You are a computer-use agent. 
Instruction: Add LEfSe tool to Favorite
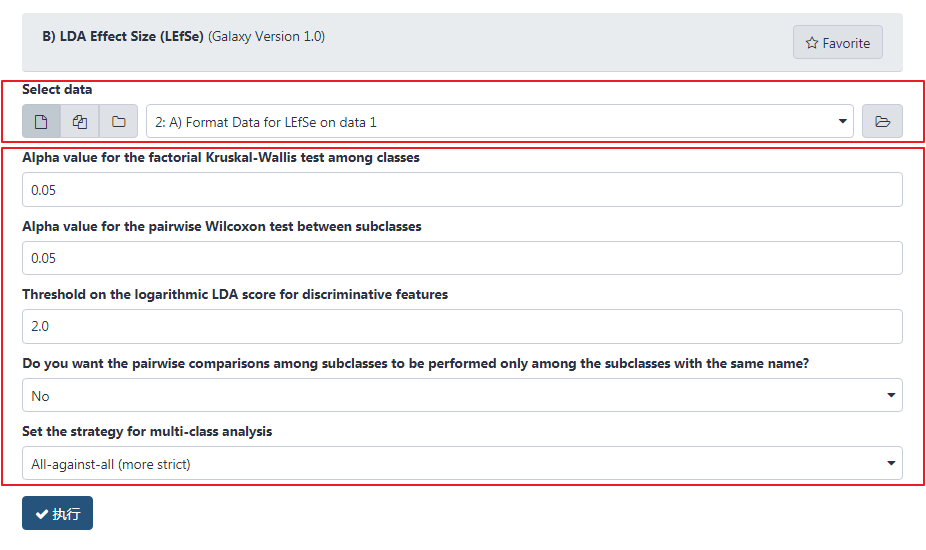point(838,43)
